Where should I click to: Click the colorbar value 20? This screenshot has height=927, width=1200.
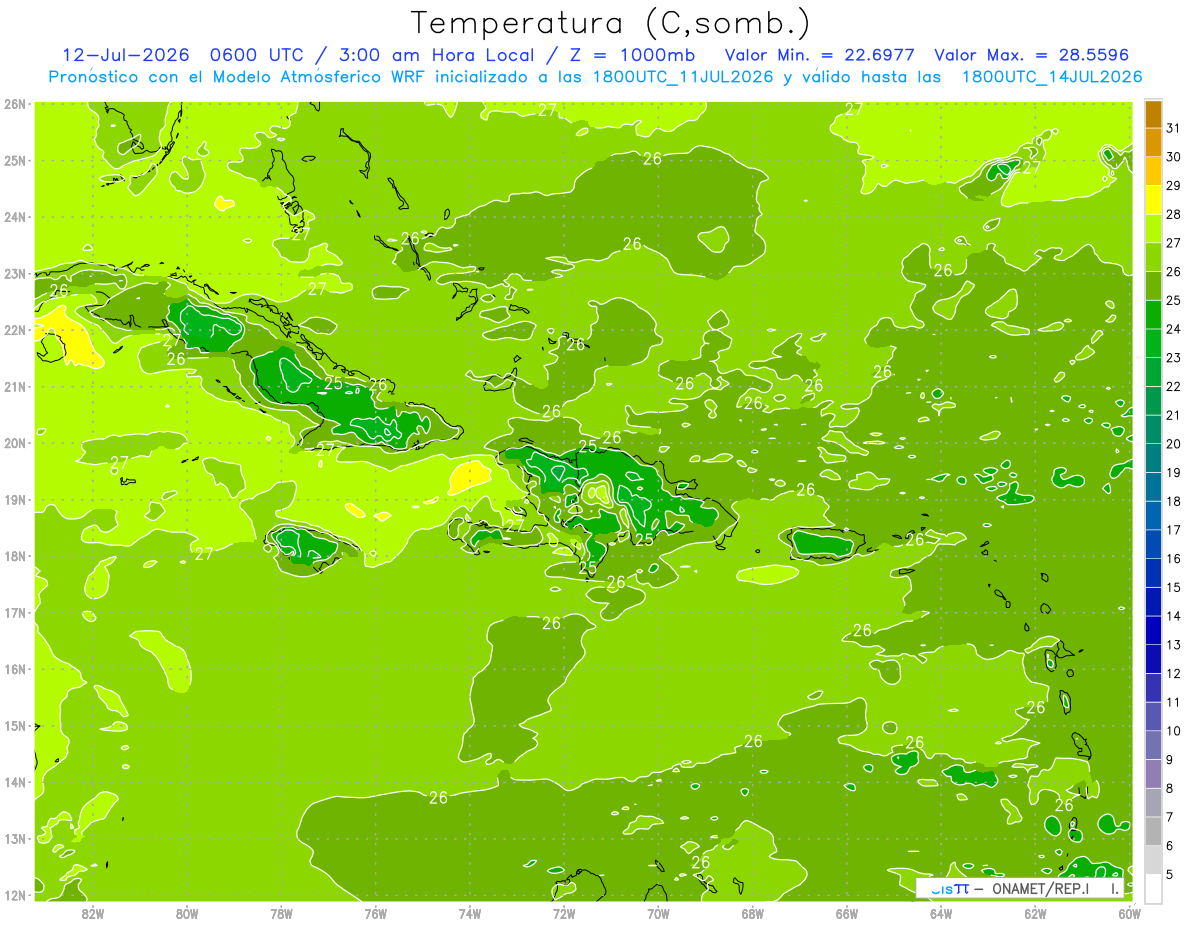tap(1173, 444)
